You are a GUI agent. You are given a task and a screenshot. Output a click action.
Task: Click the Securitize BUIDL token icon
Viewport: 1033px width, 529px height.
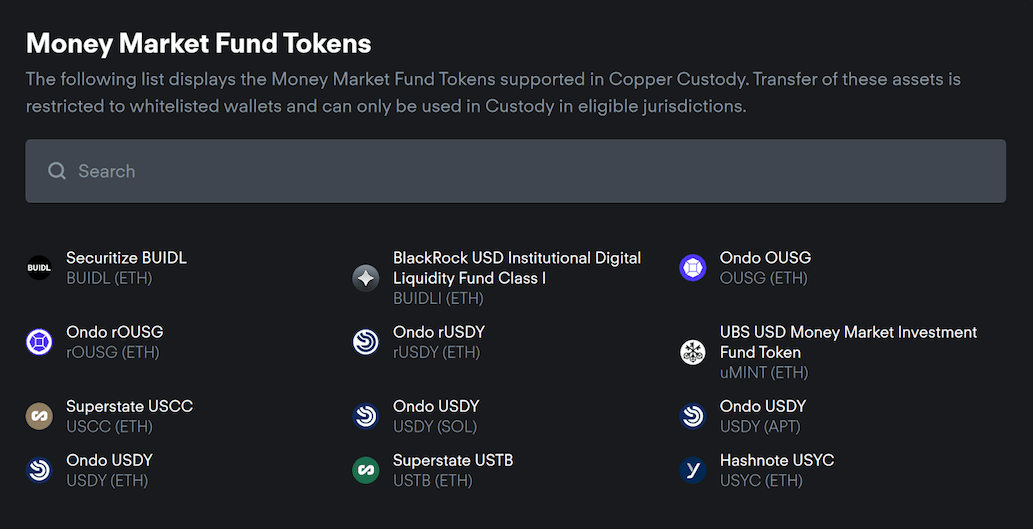[39, 268]
